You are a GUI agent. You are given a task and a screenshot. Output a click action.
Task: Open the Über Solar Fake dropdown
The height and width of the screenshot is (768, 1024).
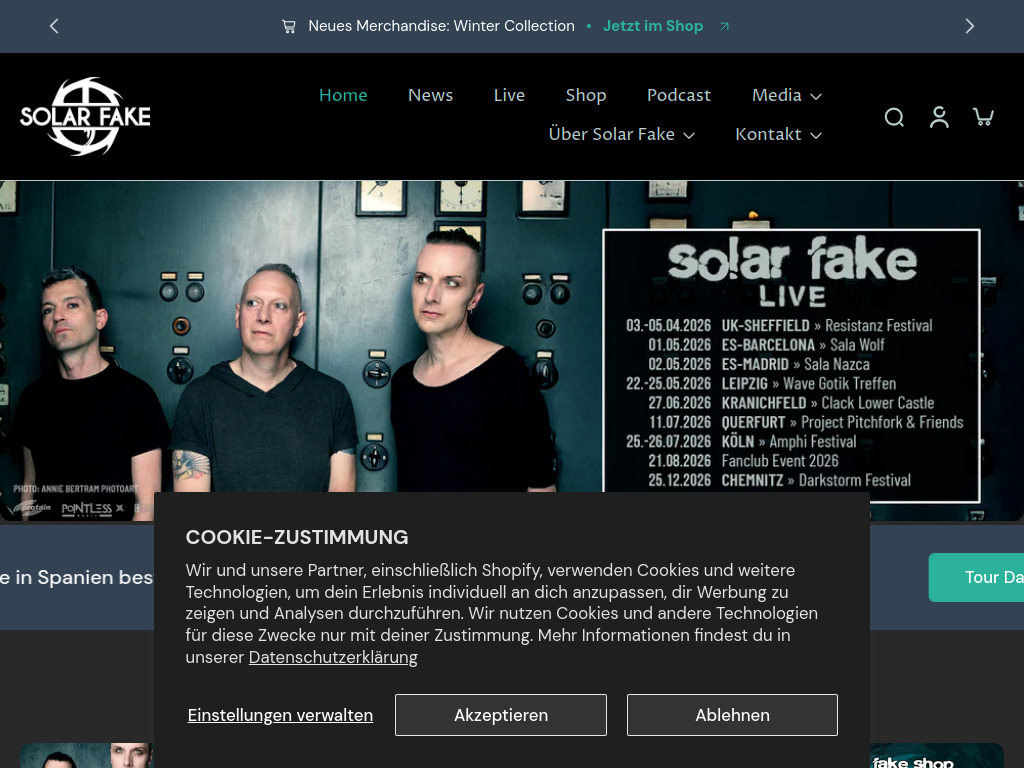click(621, 134)
